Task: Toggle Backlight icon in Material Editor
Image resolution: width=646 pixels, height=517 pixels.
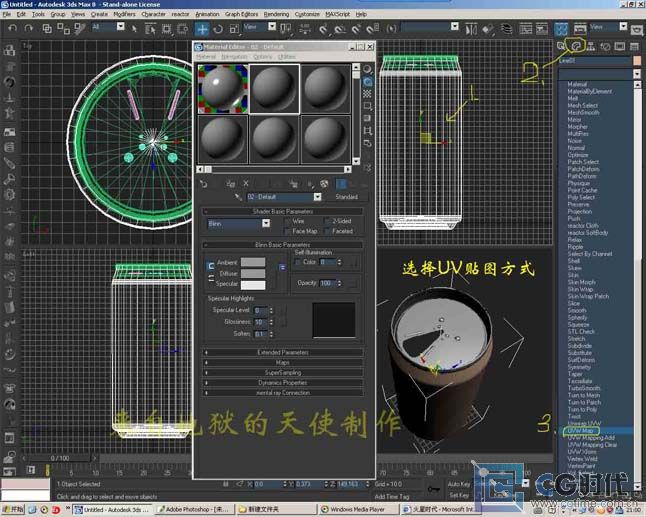Action: (367, 82)
